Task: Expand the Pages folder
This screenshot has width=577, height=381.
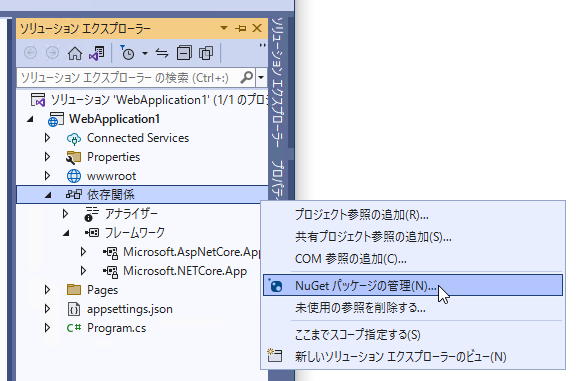Action: [47, 290]
